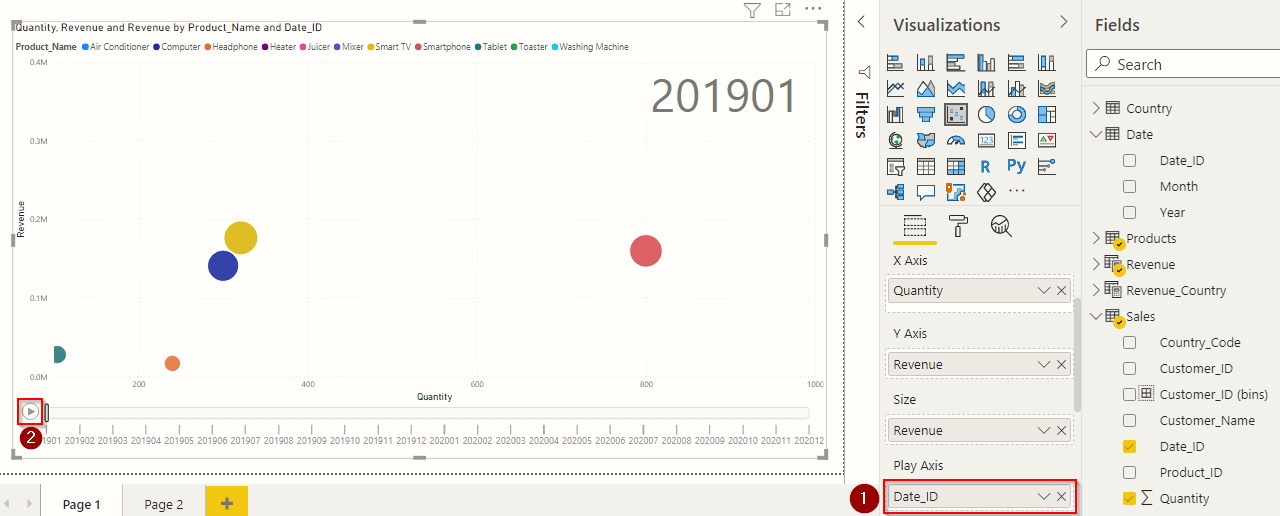The image size is (1280, 516).
Task: Open more visuals ellipsis in Visualizations
Action: coord(1016,192)
